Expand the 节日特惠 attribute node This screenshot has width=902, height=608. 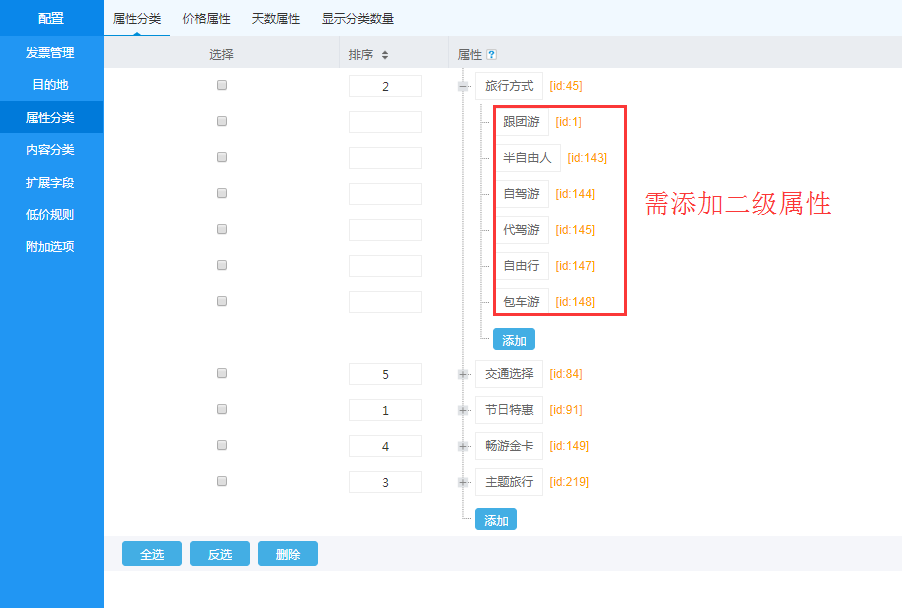pyautogui.click(x=463, y=410)
